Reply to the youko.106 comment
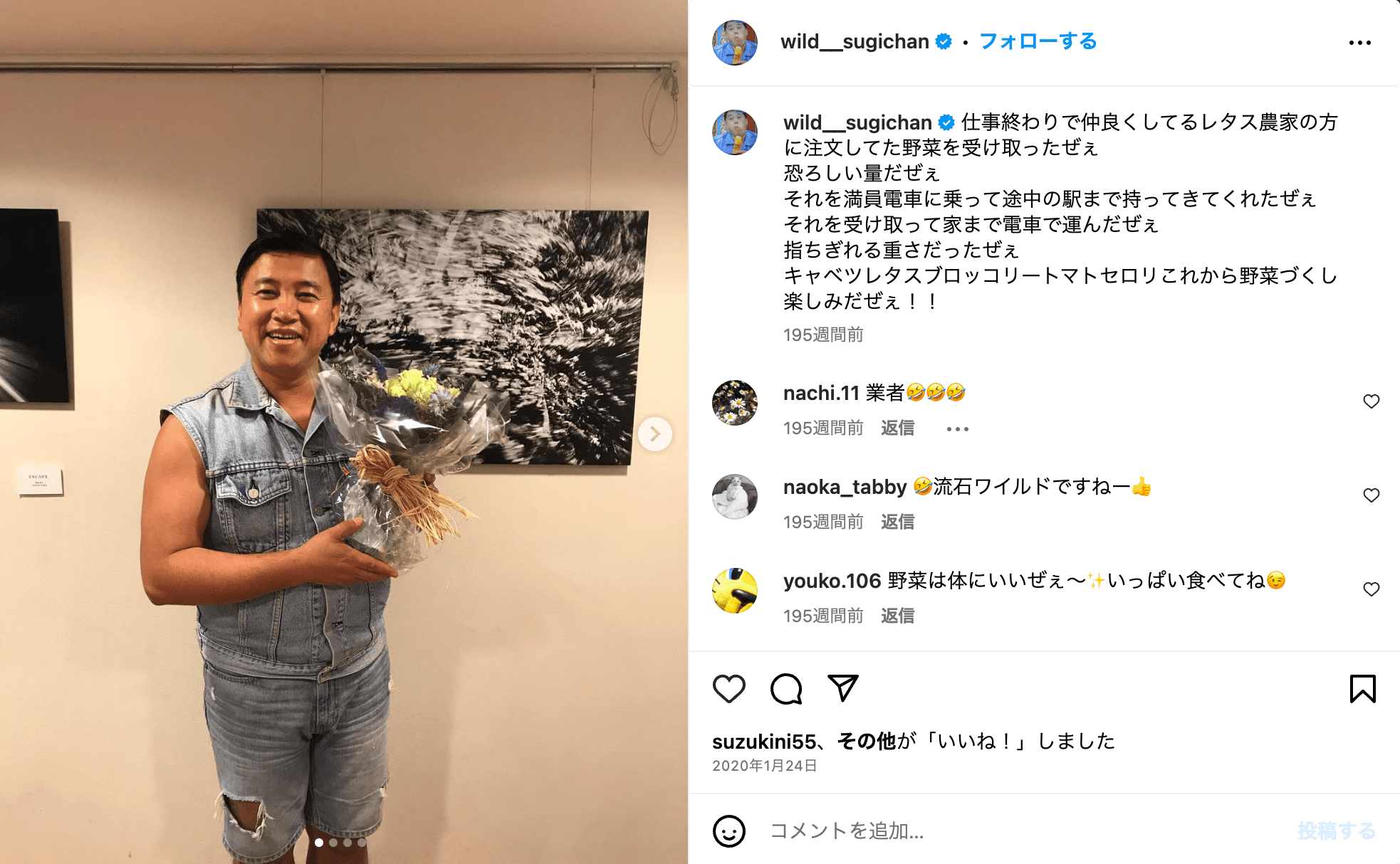 click(897, 616)
